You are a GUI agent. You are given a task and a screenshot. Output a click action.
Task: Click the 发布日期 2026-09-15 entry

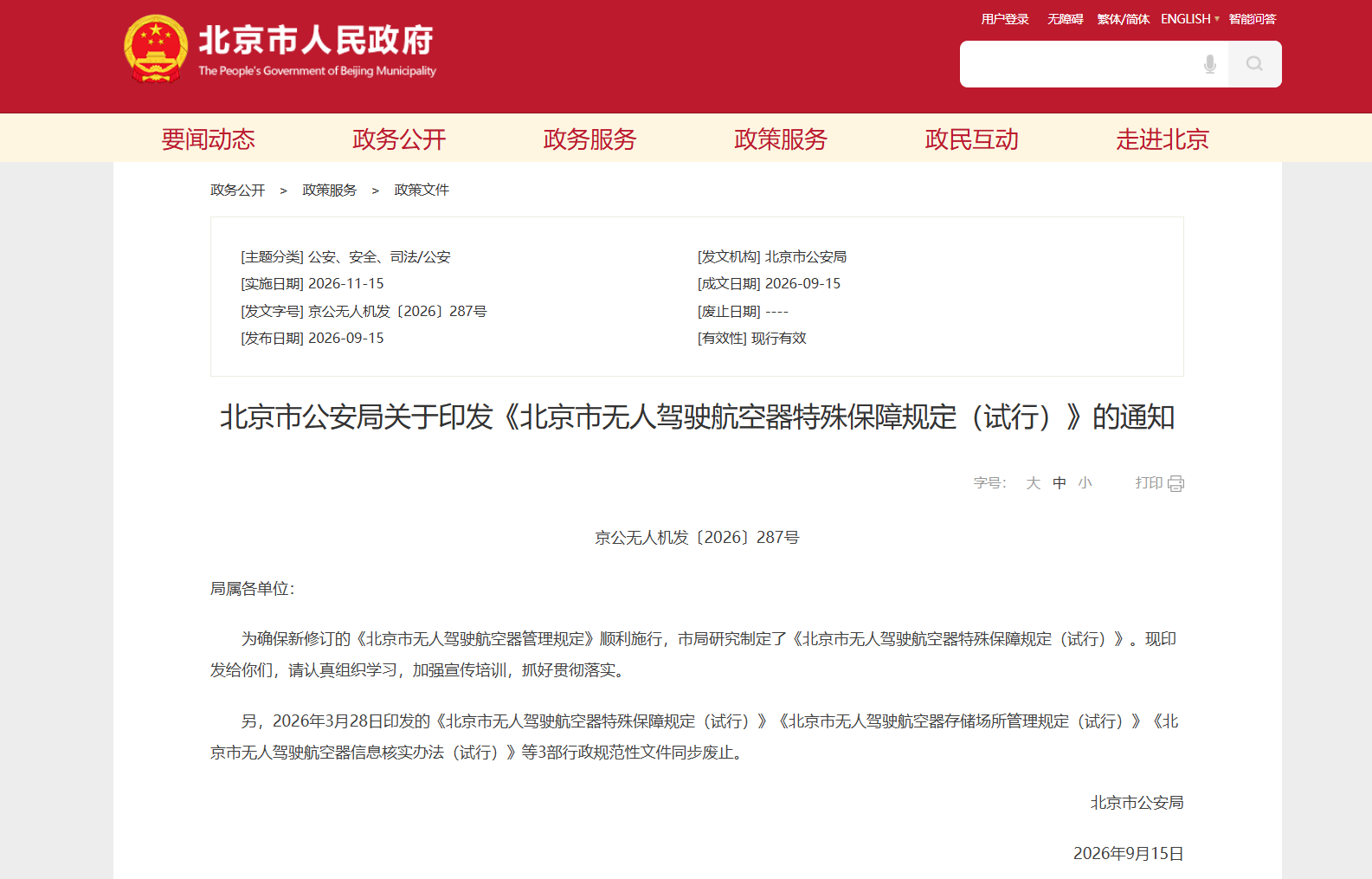click(x=312, y=339)
